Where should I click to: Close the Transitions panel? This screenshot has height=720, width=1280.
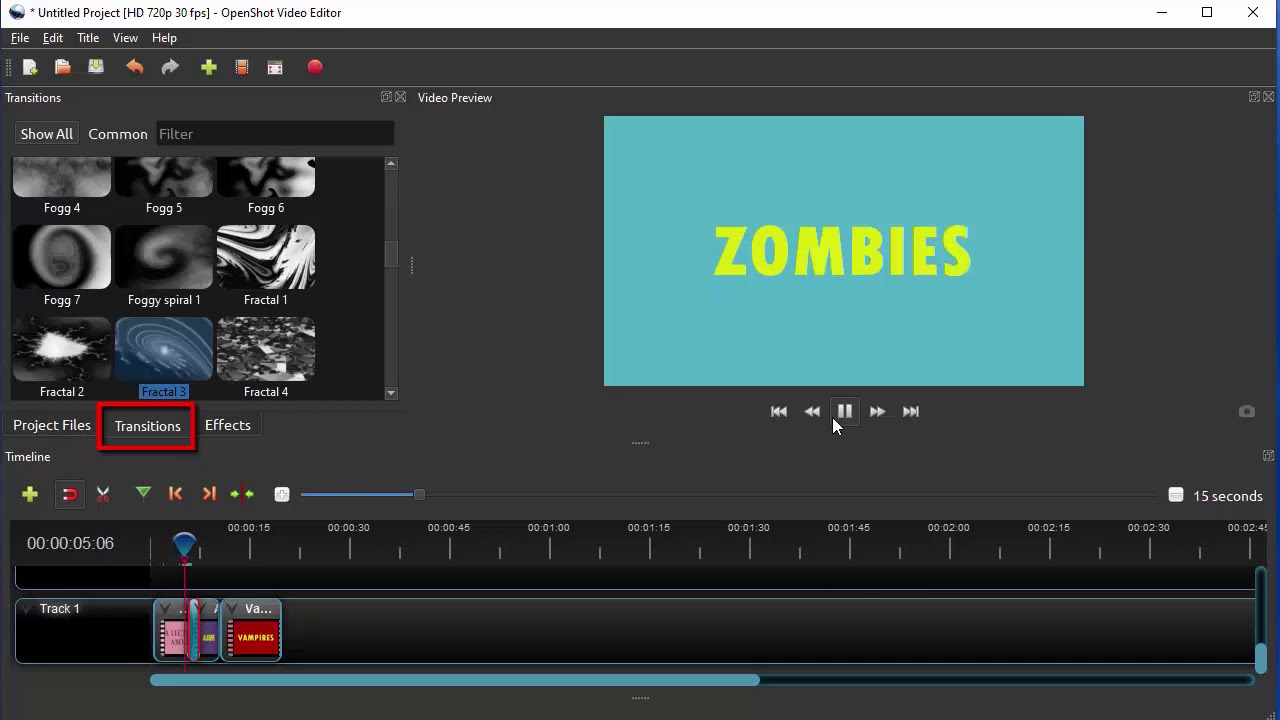[400, 97]
